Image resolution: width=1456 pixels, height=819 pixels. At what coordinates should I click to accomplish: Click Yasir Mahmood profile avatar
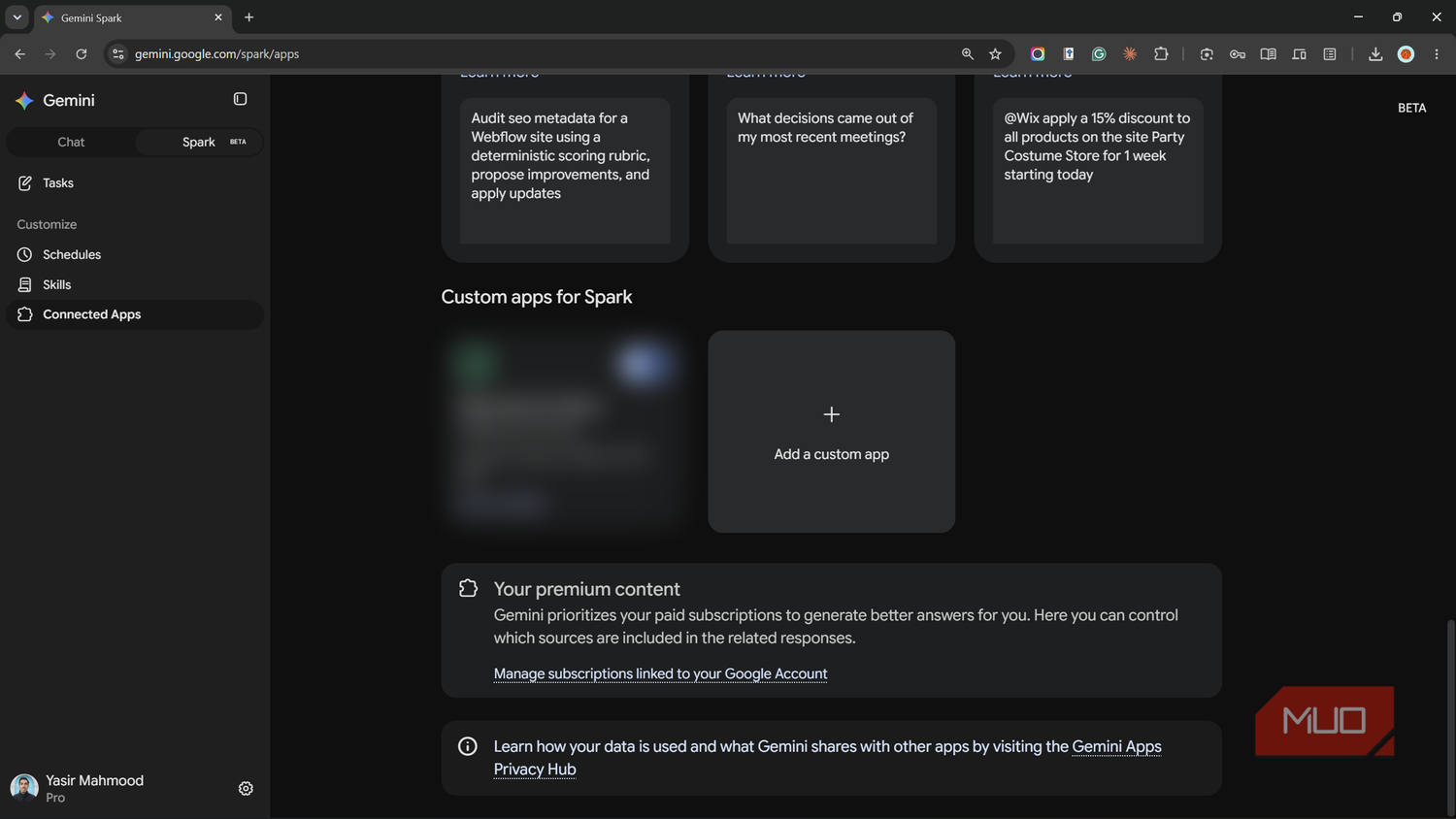24,788
